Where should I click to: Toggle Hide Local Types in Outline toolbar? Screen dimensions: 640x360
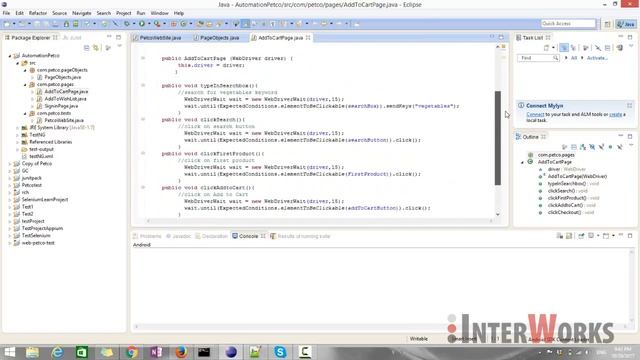[620, 147]
